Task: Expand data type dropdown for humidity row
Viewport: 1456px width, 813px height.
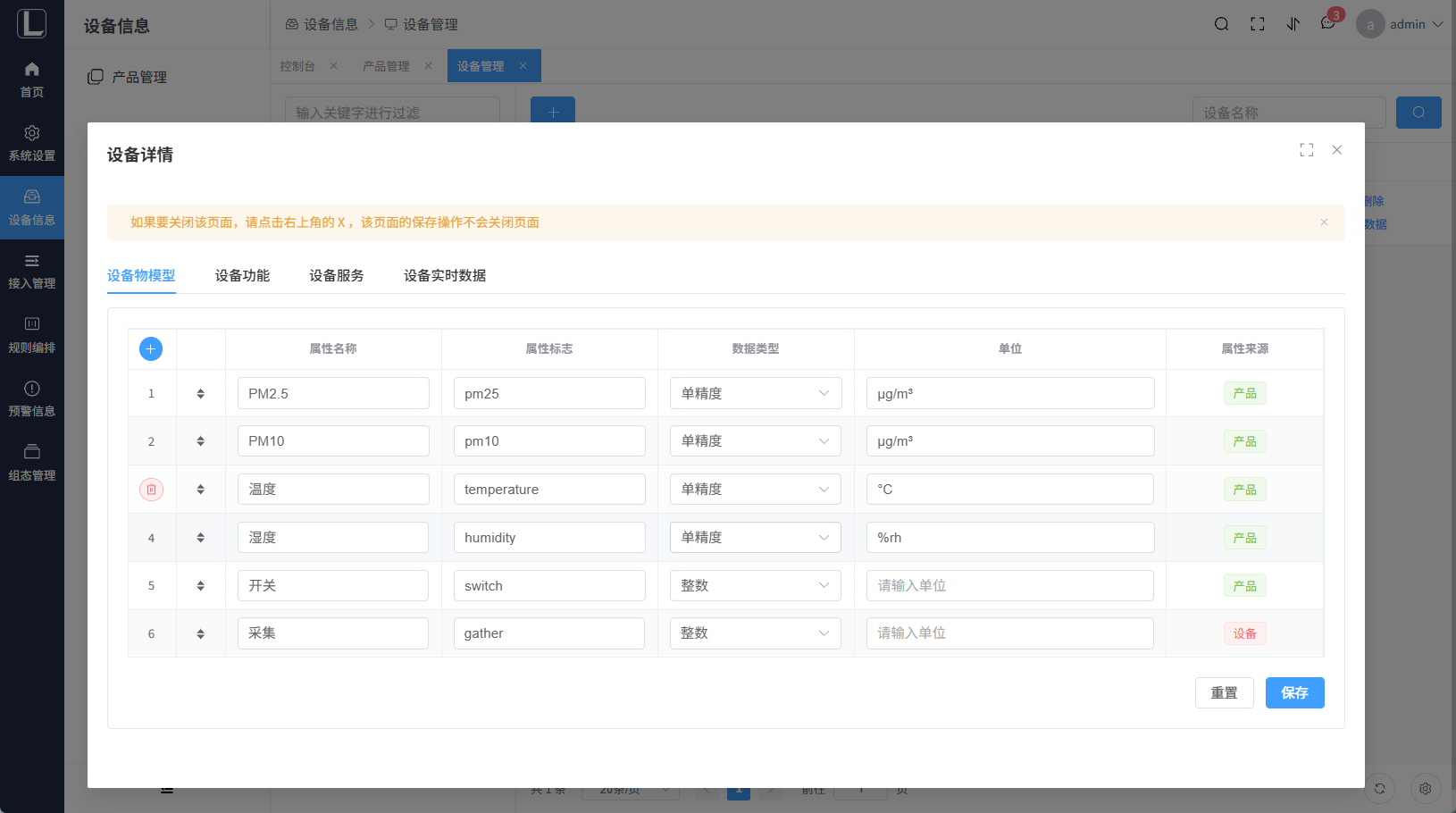Action: click(755, 538)
